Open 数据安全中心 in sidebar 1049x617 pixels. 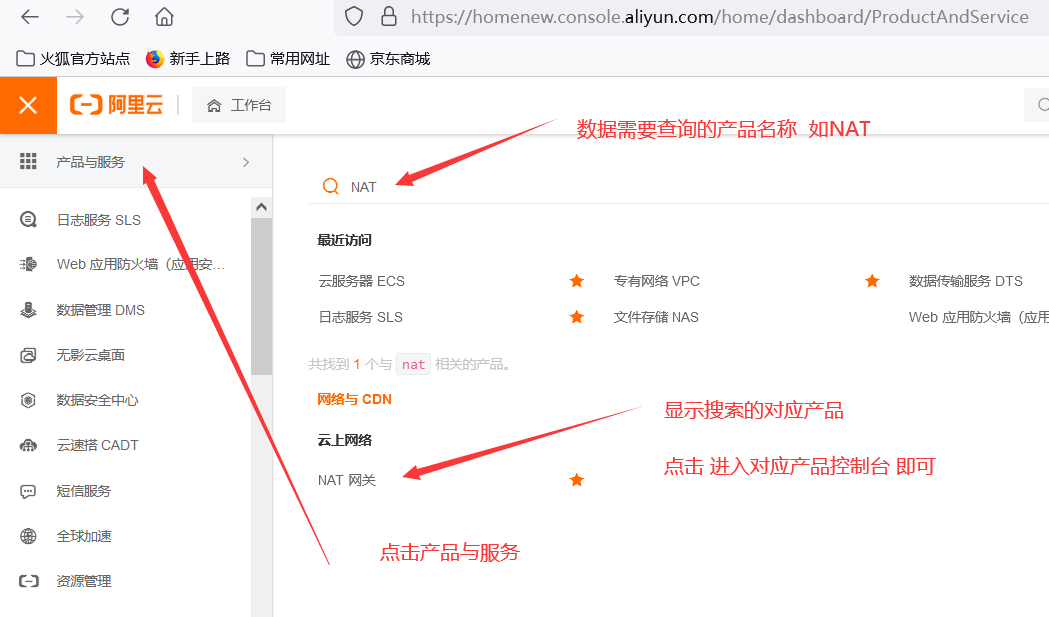[97, 400]
